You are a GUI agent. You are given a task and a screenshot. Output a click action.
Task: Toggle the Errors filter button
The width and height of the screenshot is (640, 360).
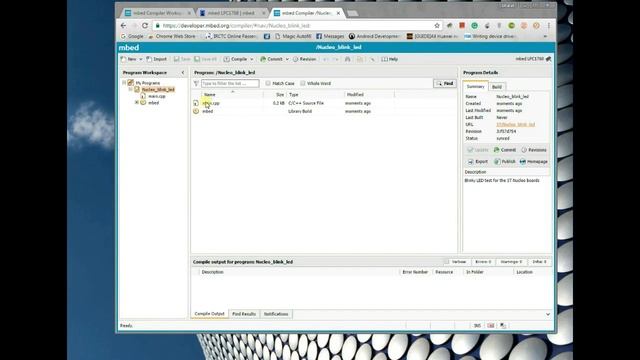coord(483,262)
